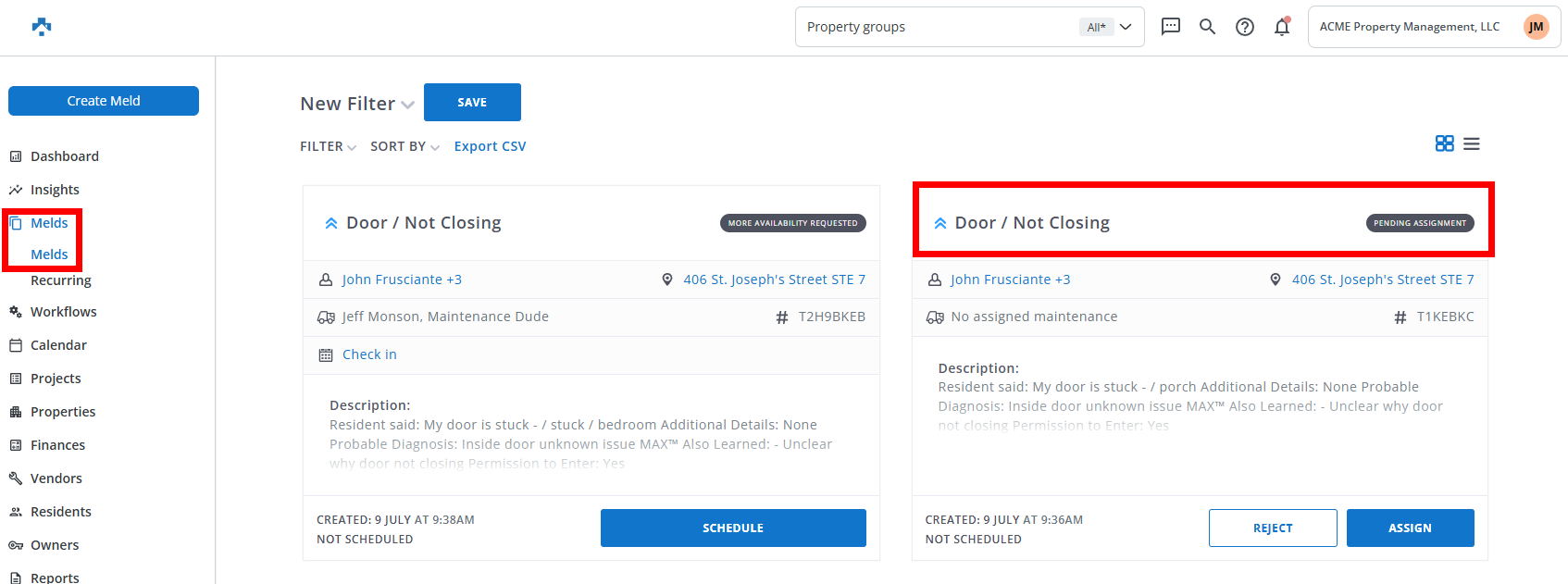Image resolution: width=1568 pixels, height=584 pixels.
Task: Click the JM user avatar
Action: [1536, 27]
